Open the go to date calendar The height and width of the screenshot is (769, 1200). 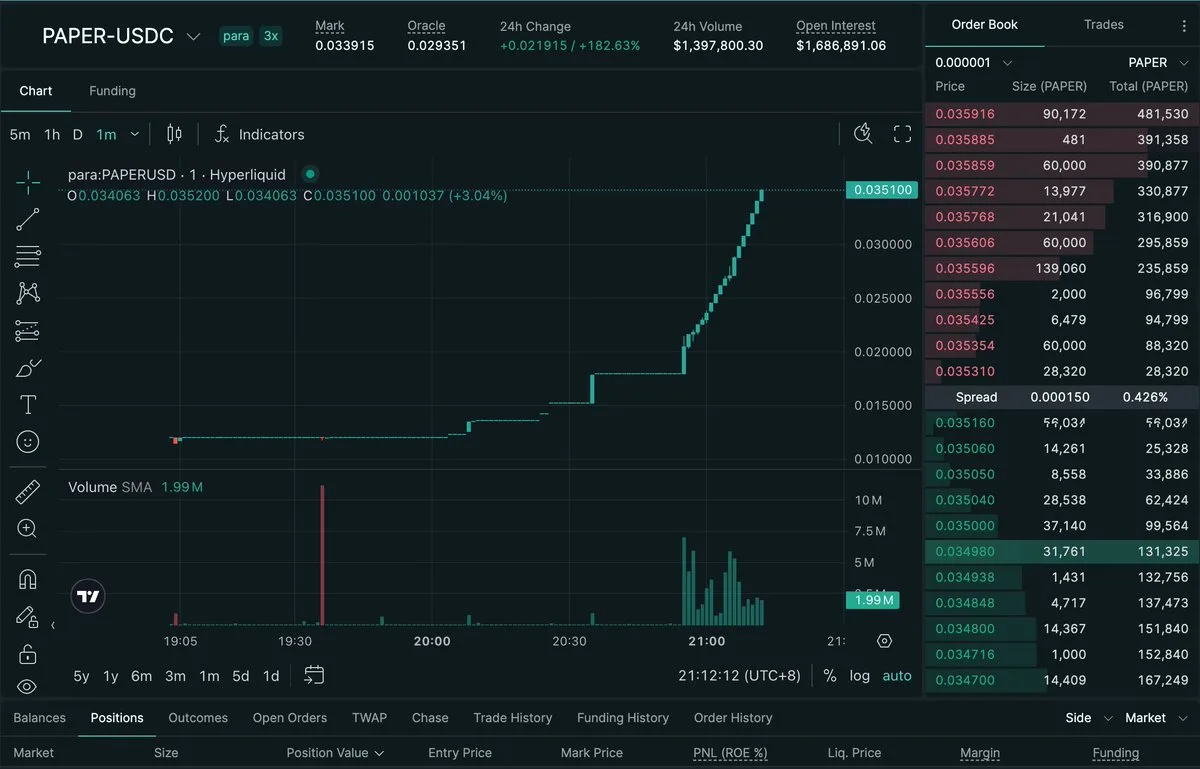pos(314,675)
